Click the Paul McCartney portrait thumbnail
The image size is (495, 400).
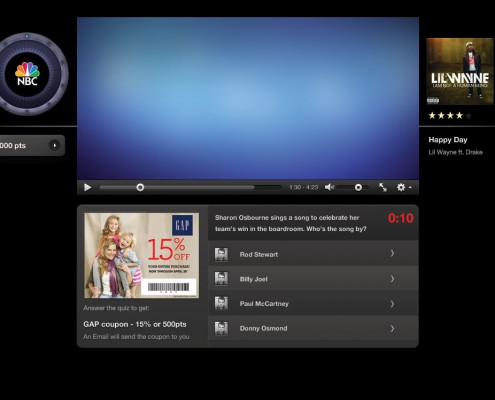coord(221,303)
